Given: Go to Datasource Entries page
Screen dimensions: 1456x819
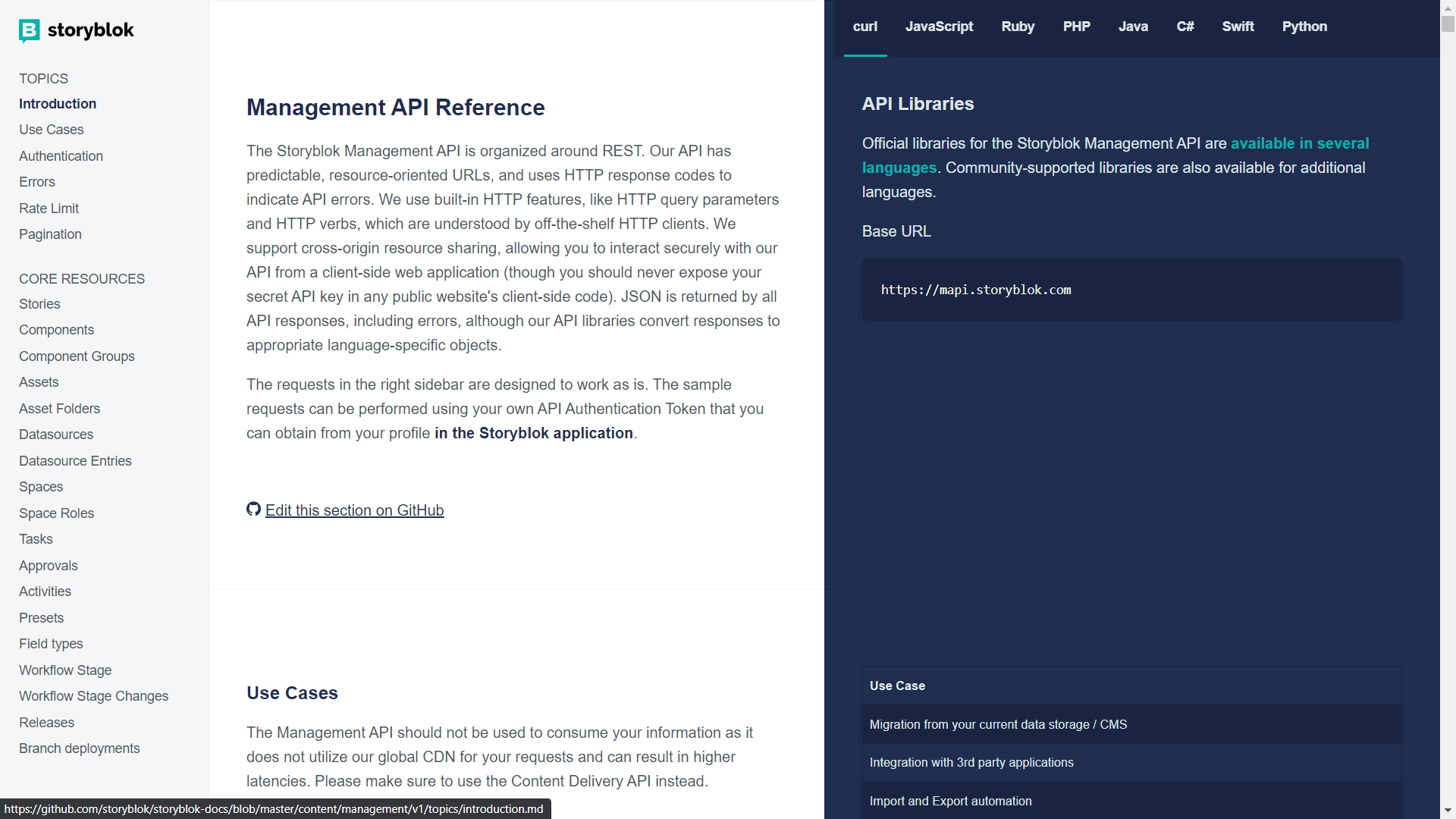Looking at the screenshot, I should pyautogui.click(x=75, y=461).
